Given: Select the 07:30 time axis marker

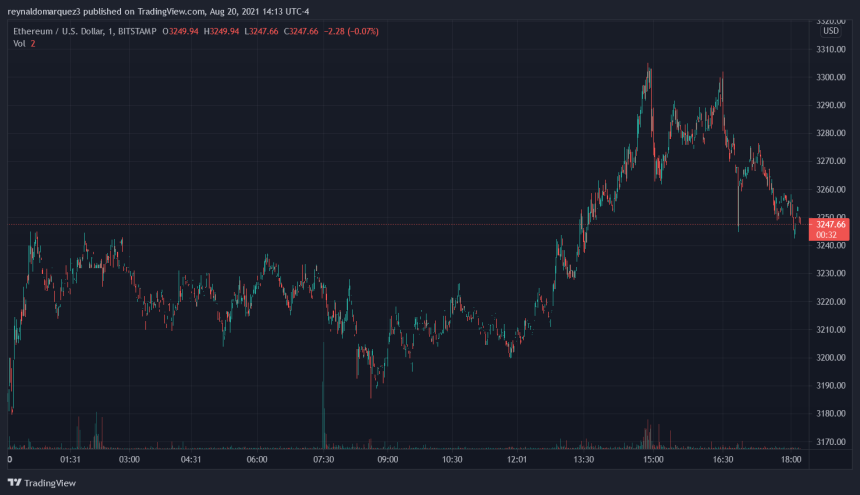Looking at the screenshot, I should point(322,460).
